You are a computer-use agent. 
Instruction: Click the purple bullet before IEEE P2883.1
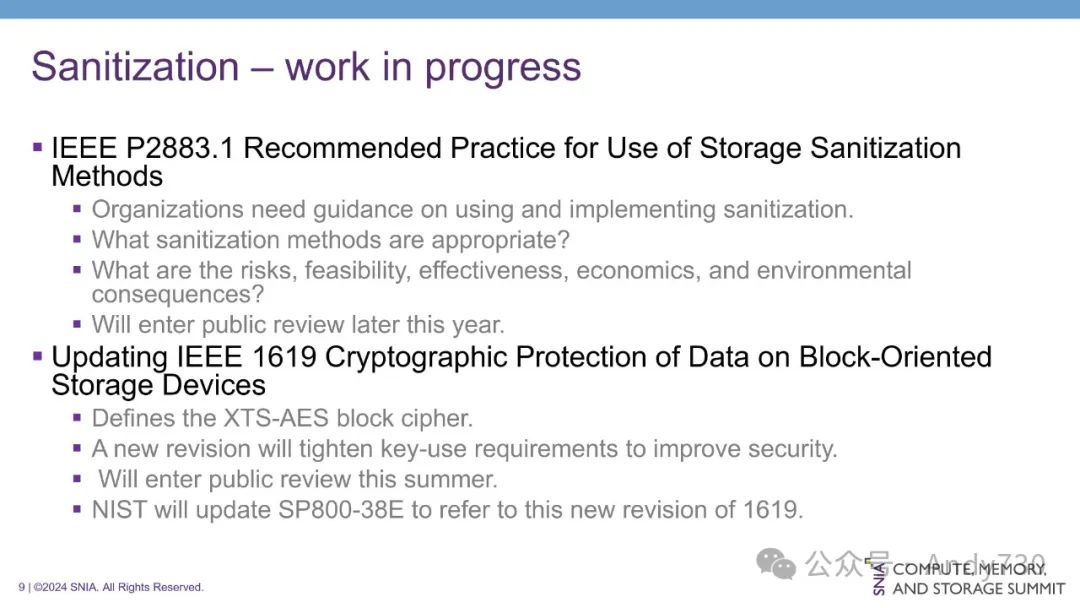click(38, 147)
